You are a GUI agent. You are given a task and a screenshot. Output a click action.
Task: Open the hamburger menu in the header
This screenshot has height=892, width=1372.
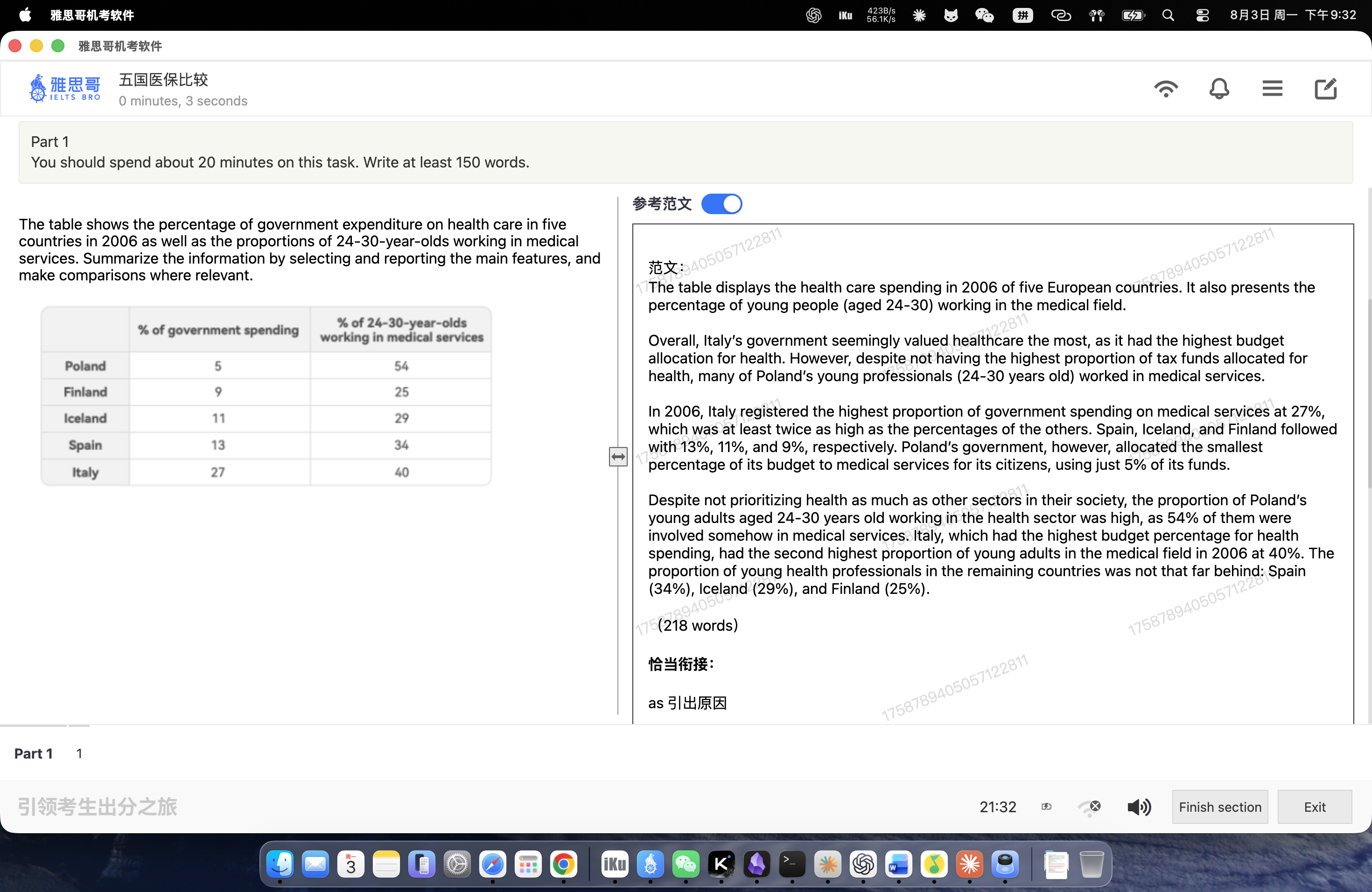pos(1272,89)
